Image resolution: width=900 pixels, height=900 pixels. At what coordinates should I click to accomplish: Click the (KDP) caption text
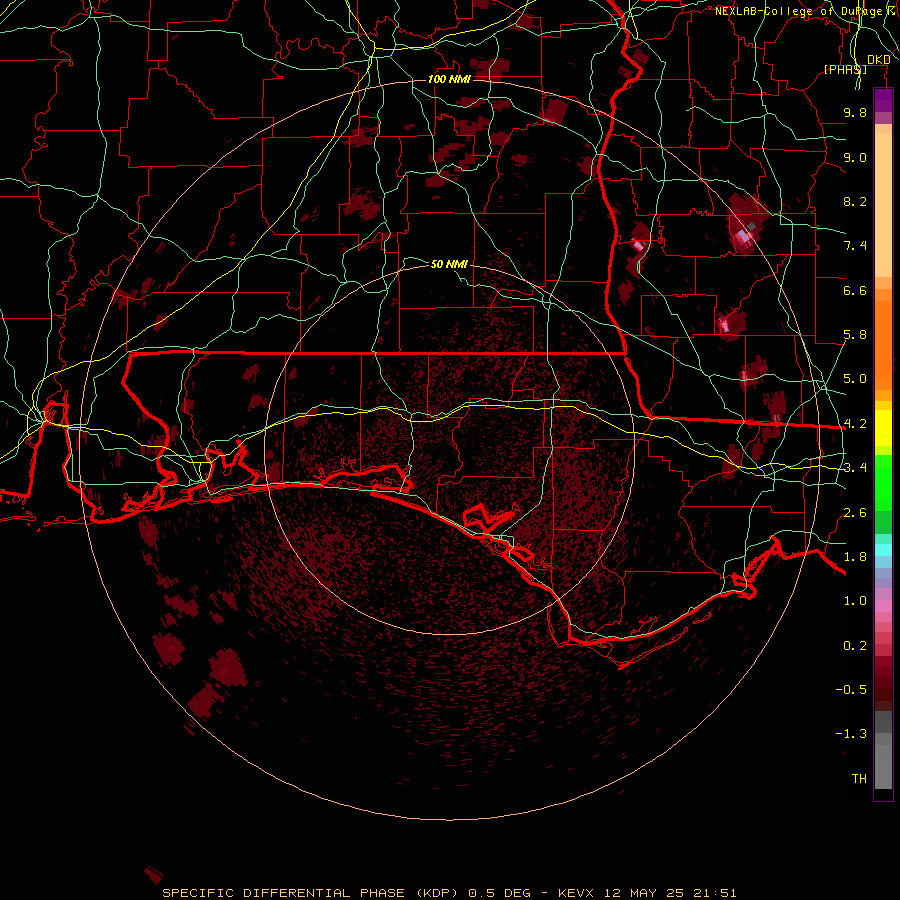tap(437, 893)
